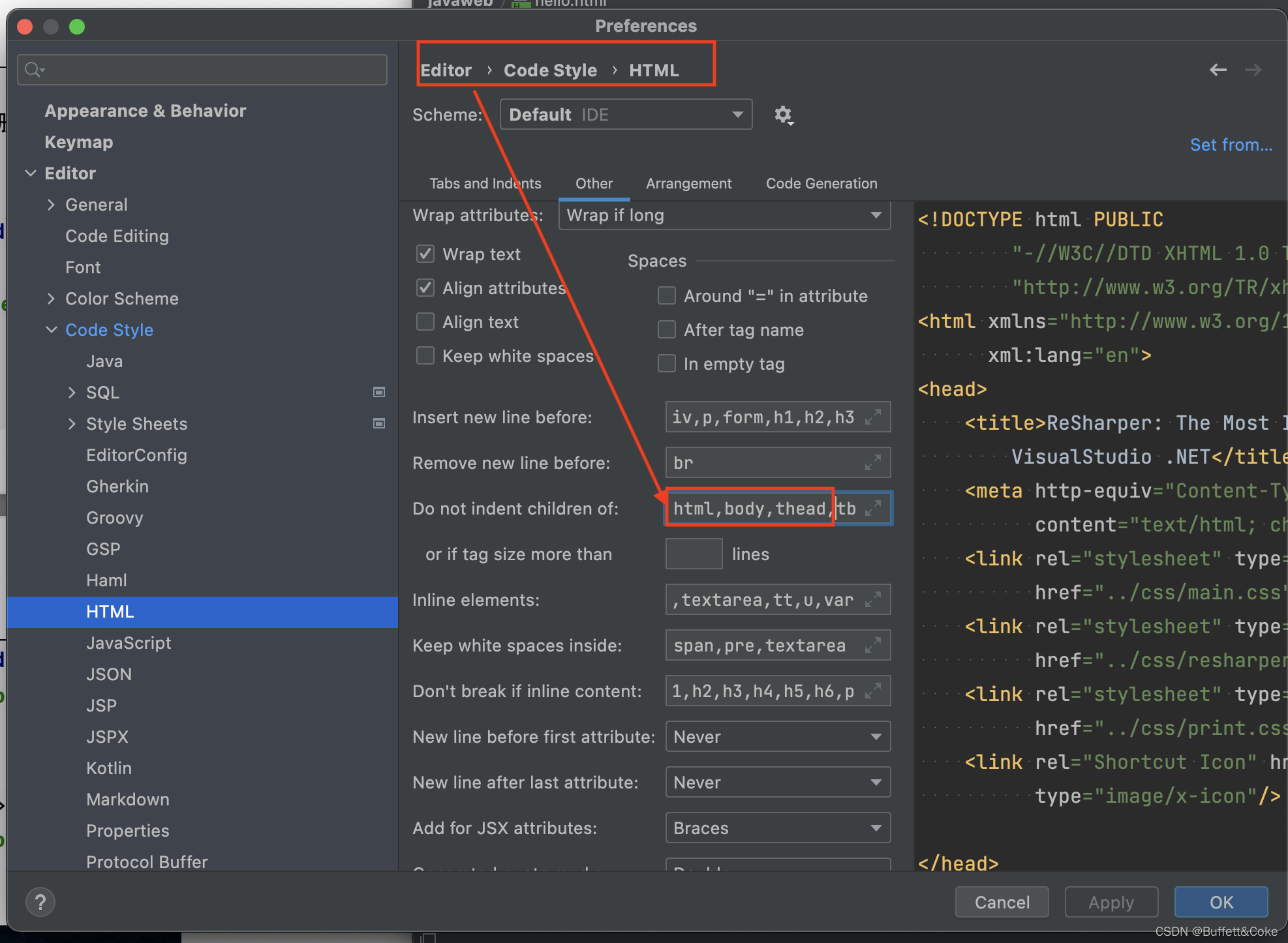This screenshot has height=943, width=1288.
Task: Expand the Color Scheme tree node
Action: tap(52, 298)
